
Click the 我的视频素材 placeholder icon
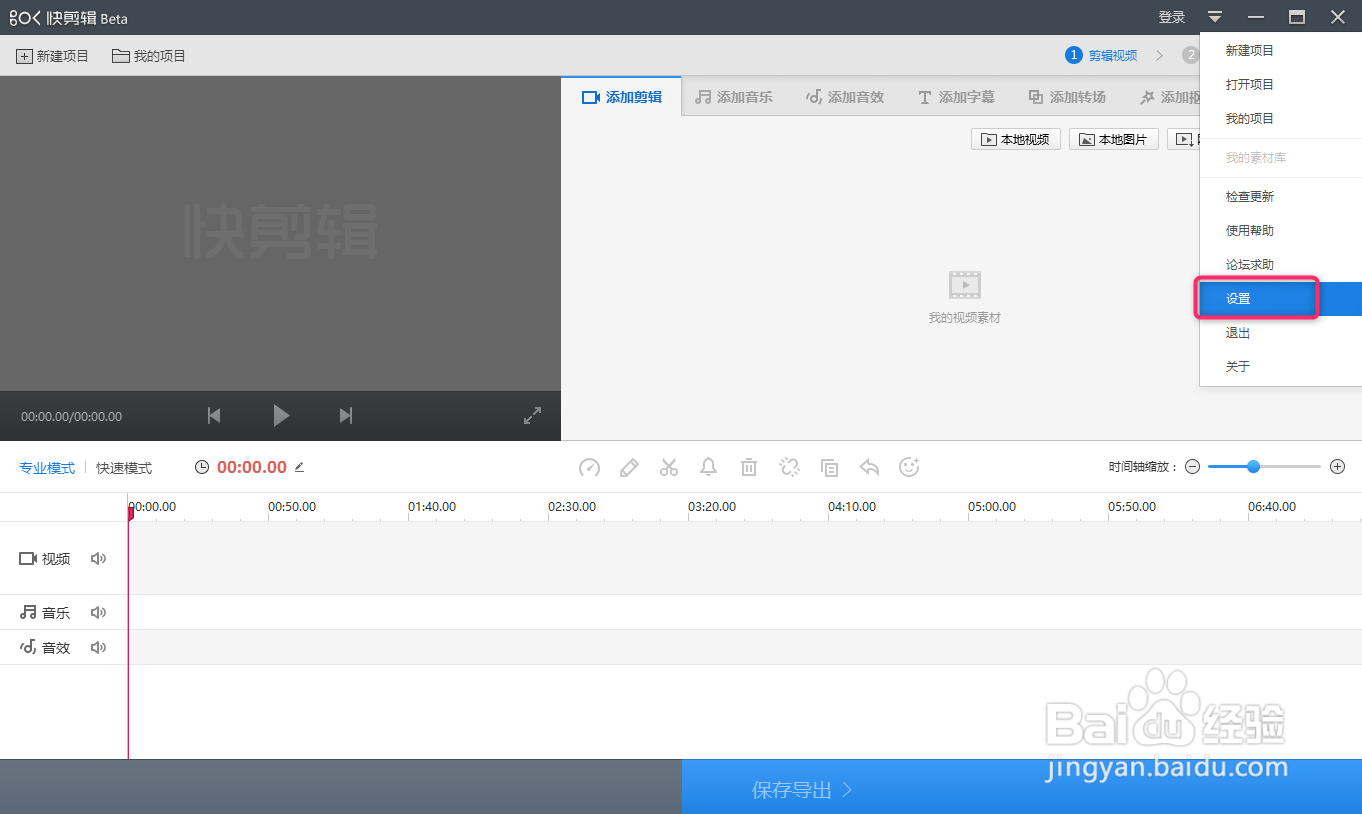(x=965, y=285)
